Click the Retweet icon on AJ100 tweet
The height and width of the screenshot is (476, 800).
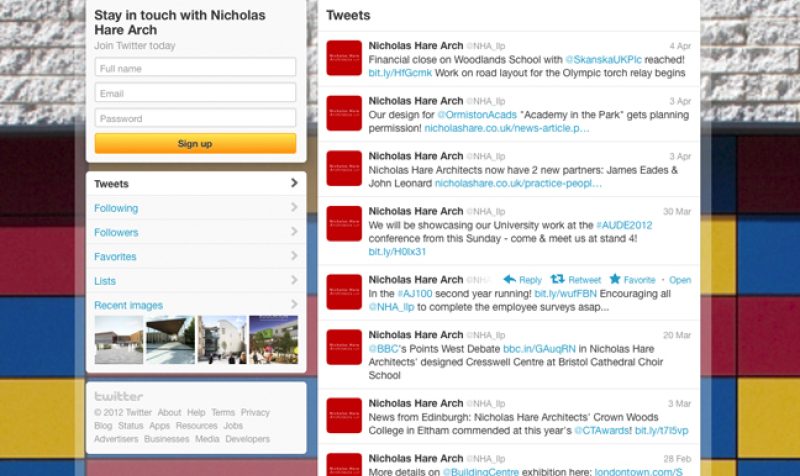(557, 279)
